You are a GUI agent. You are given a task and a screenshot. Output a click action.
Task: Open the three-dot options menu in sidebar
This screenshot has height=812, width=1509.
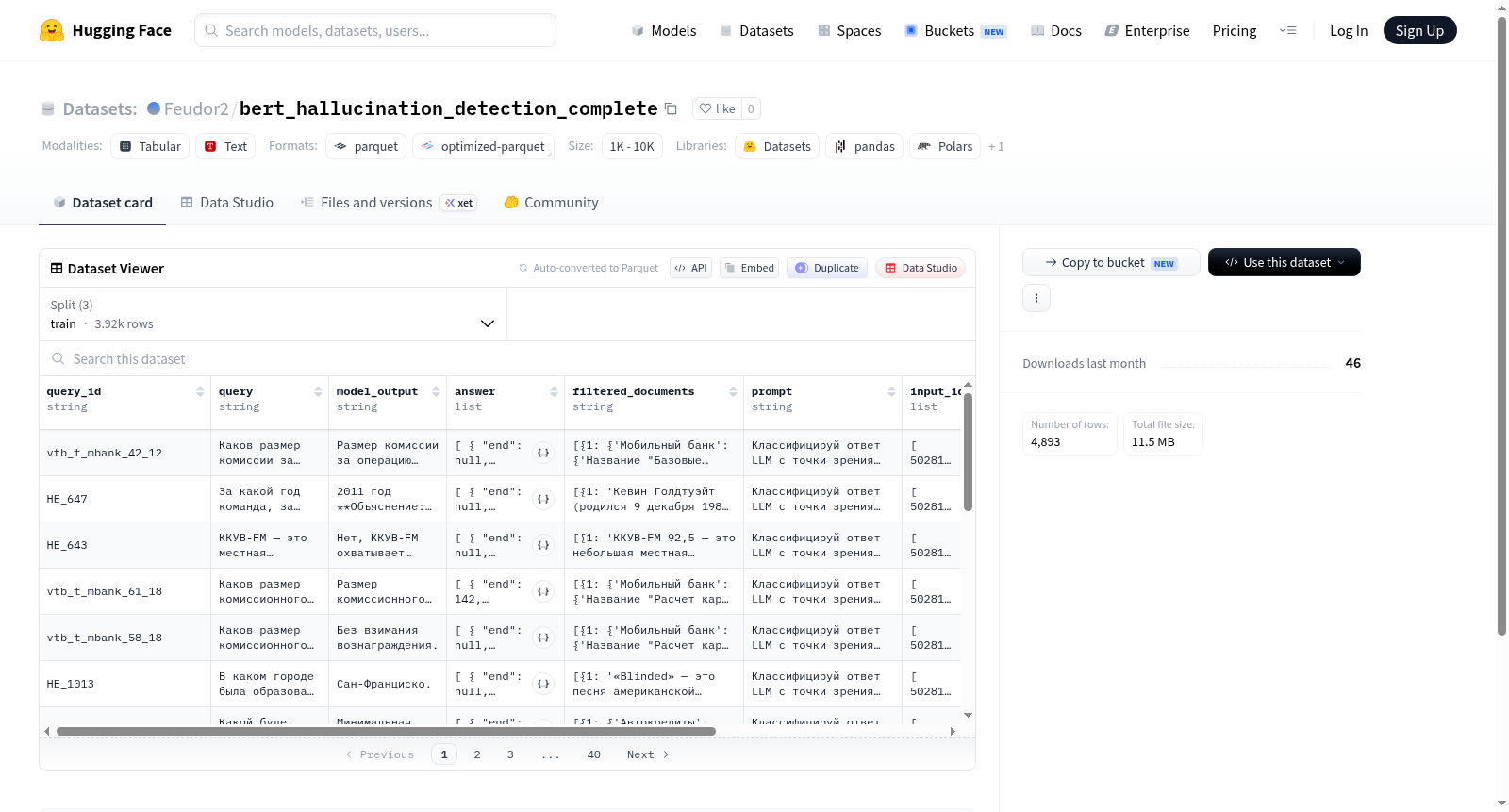[1036, 298]
